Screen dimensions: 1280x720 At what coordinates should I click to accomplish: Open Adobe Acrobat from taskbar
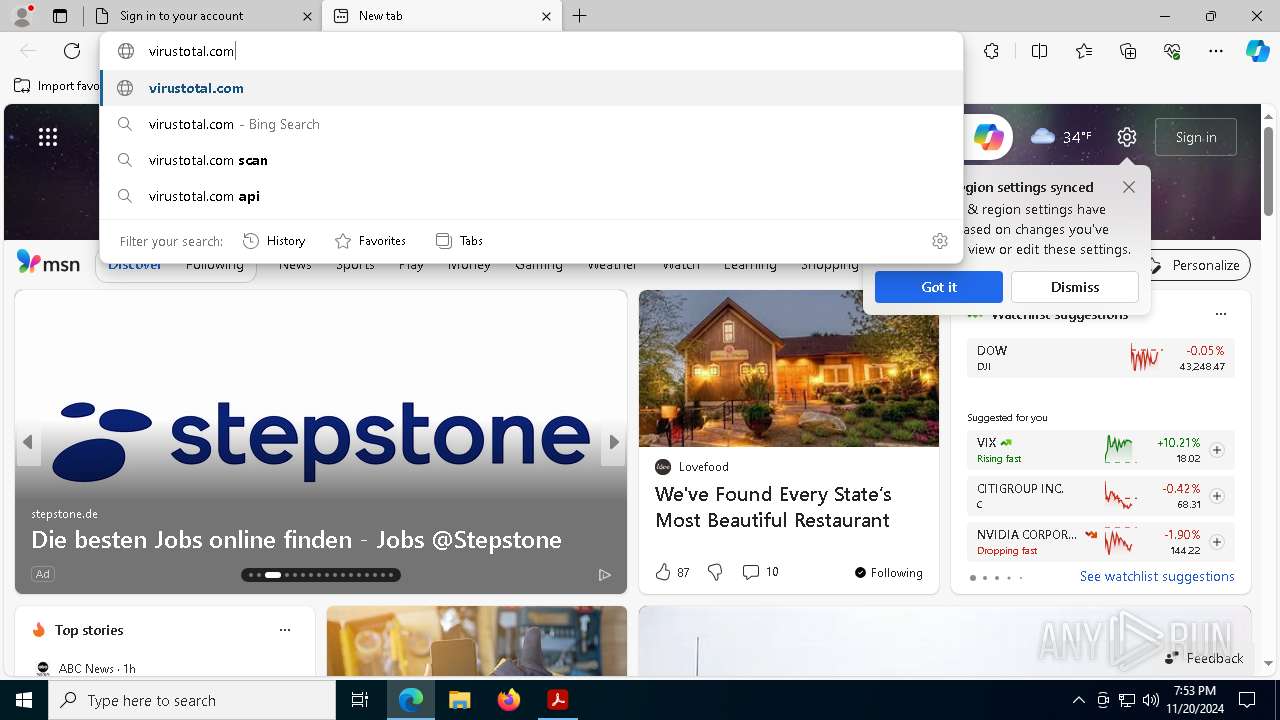[x=557, y=700]
